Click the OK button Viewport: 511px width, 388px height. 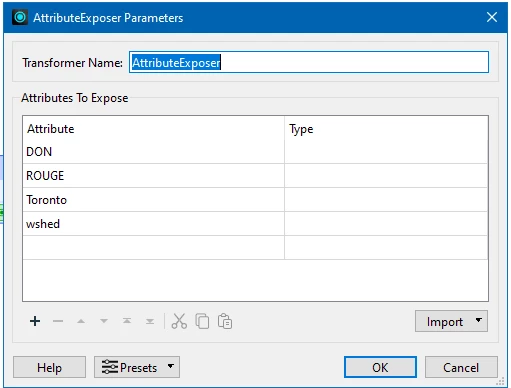click(380, 367)
